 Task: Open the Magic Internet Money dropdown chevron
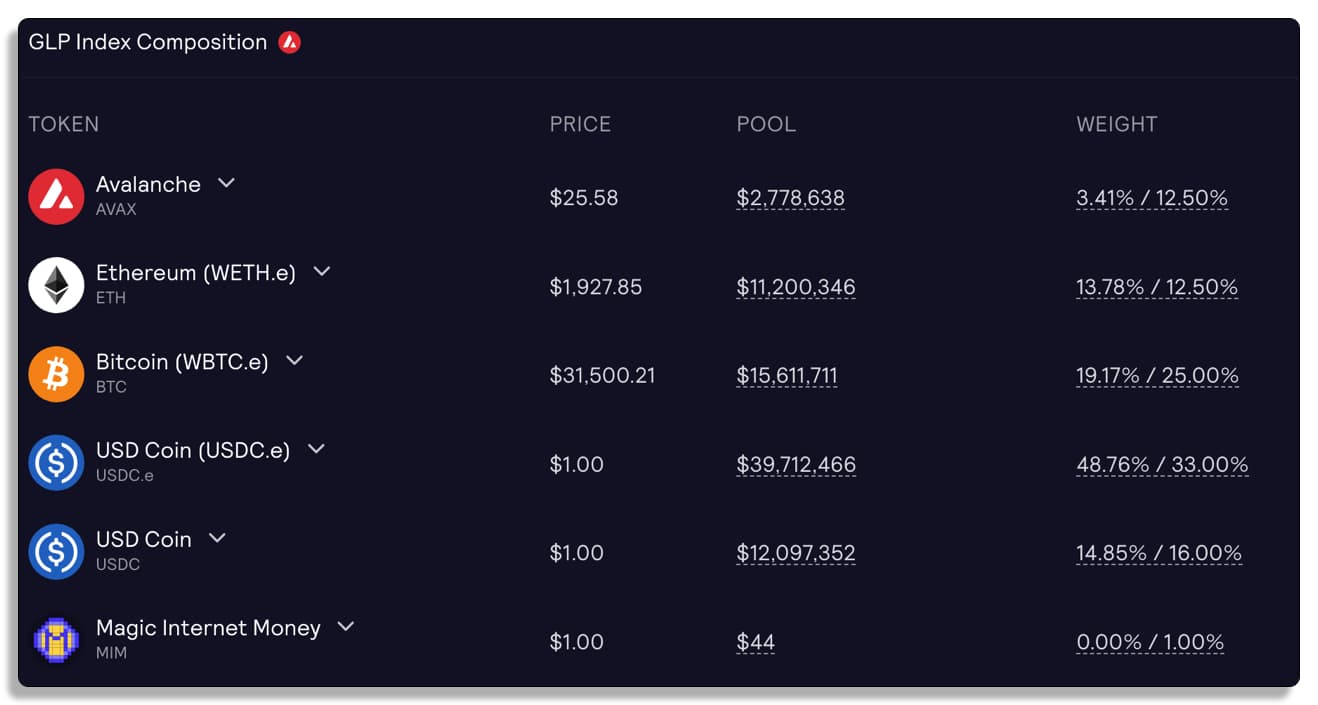[x=346, y=627]
